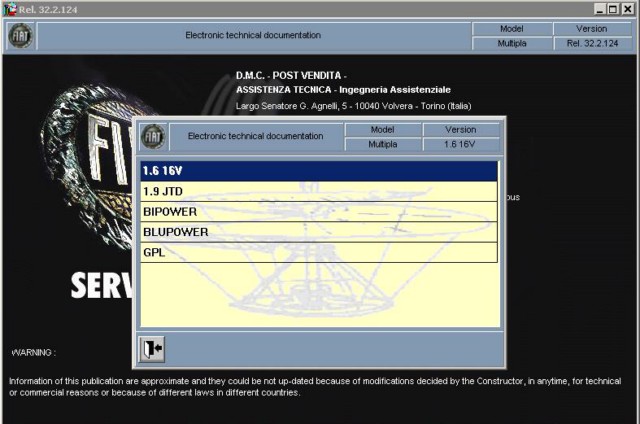Click the Fiat logo in main window header

[19, 36]
